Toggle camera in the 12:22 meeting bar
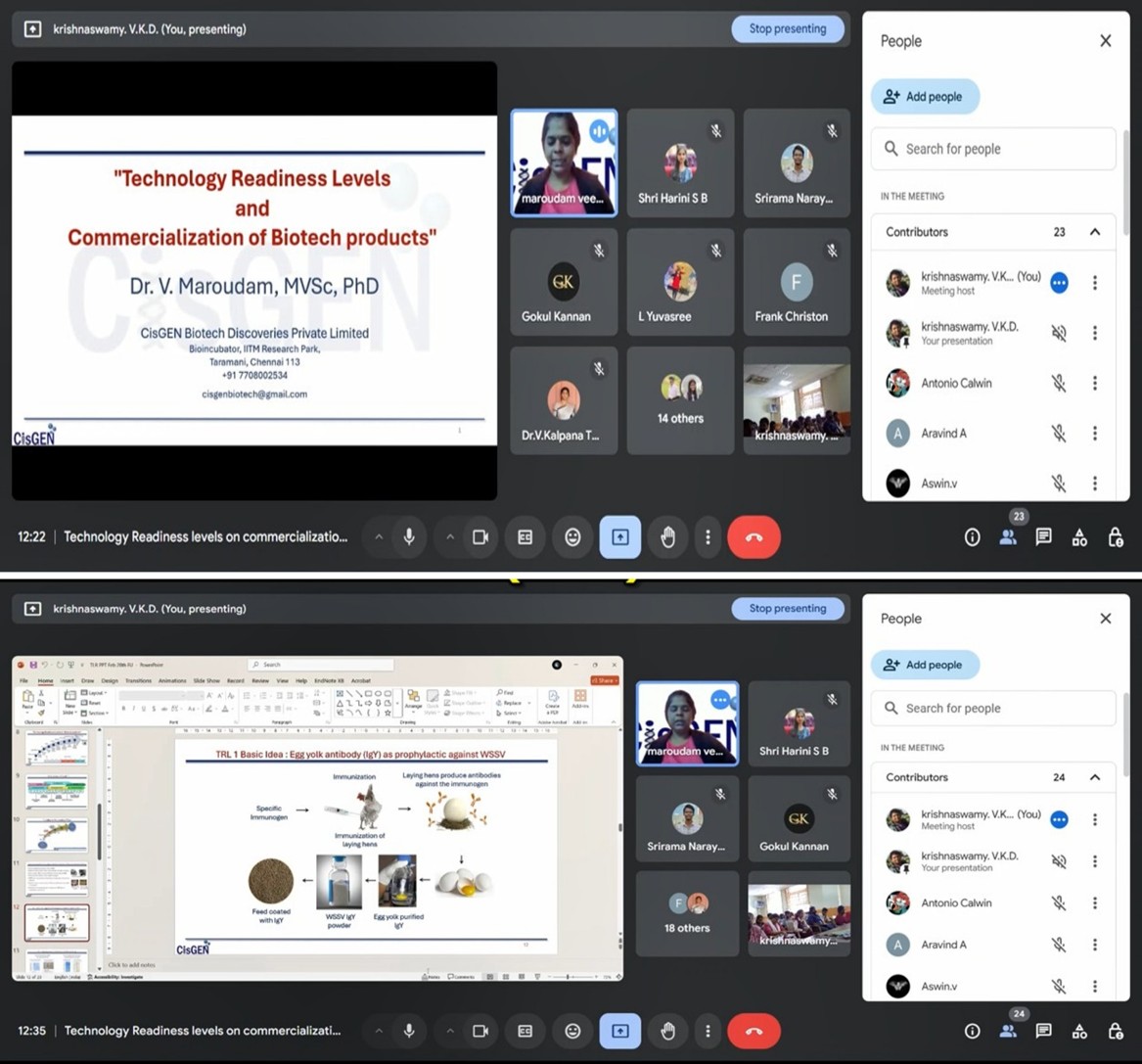 click(480, 537)
